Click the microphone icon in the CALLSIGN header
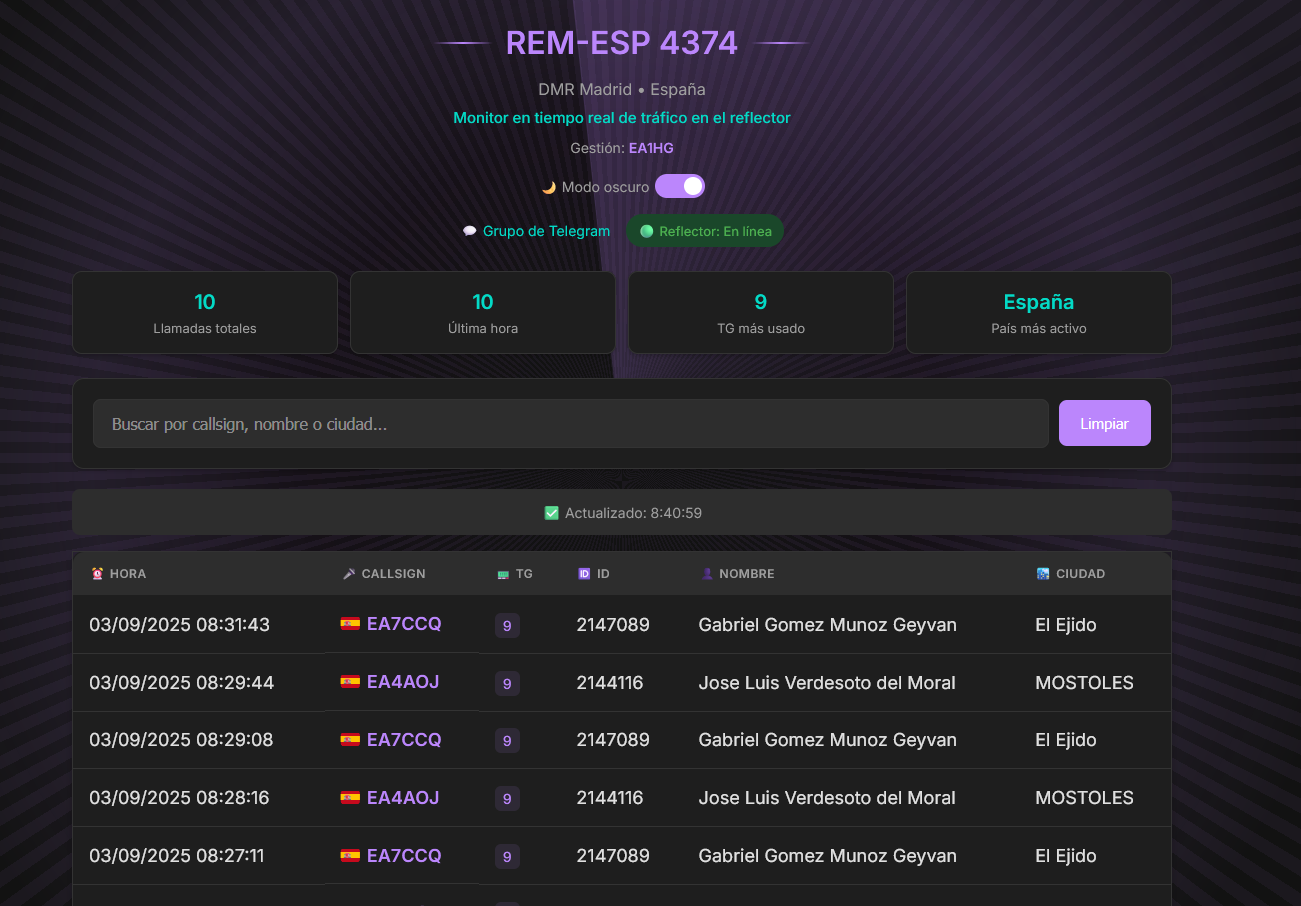 349,574
